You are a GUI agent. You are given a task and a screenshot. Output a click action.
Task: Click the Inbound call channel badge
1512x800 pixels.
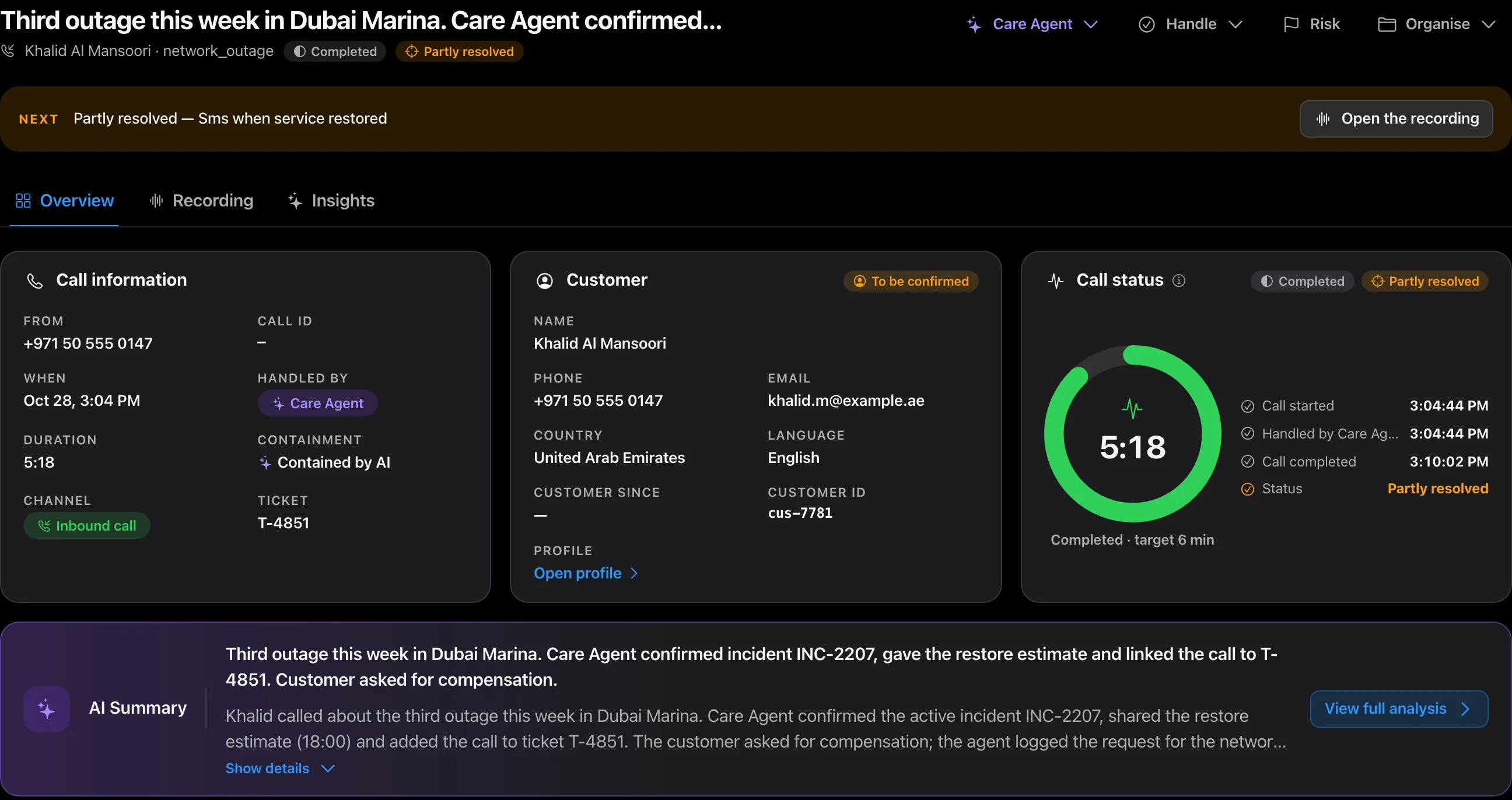[87, 525]
